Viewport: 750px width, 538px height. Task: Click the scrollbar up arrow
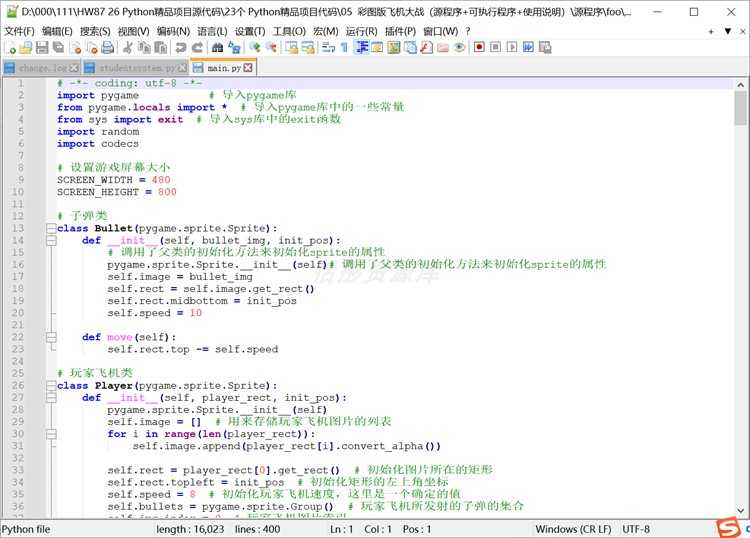click(740, 85)
